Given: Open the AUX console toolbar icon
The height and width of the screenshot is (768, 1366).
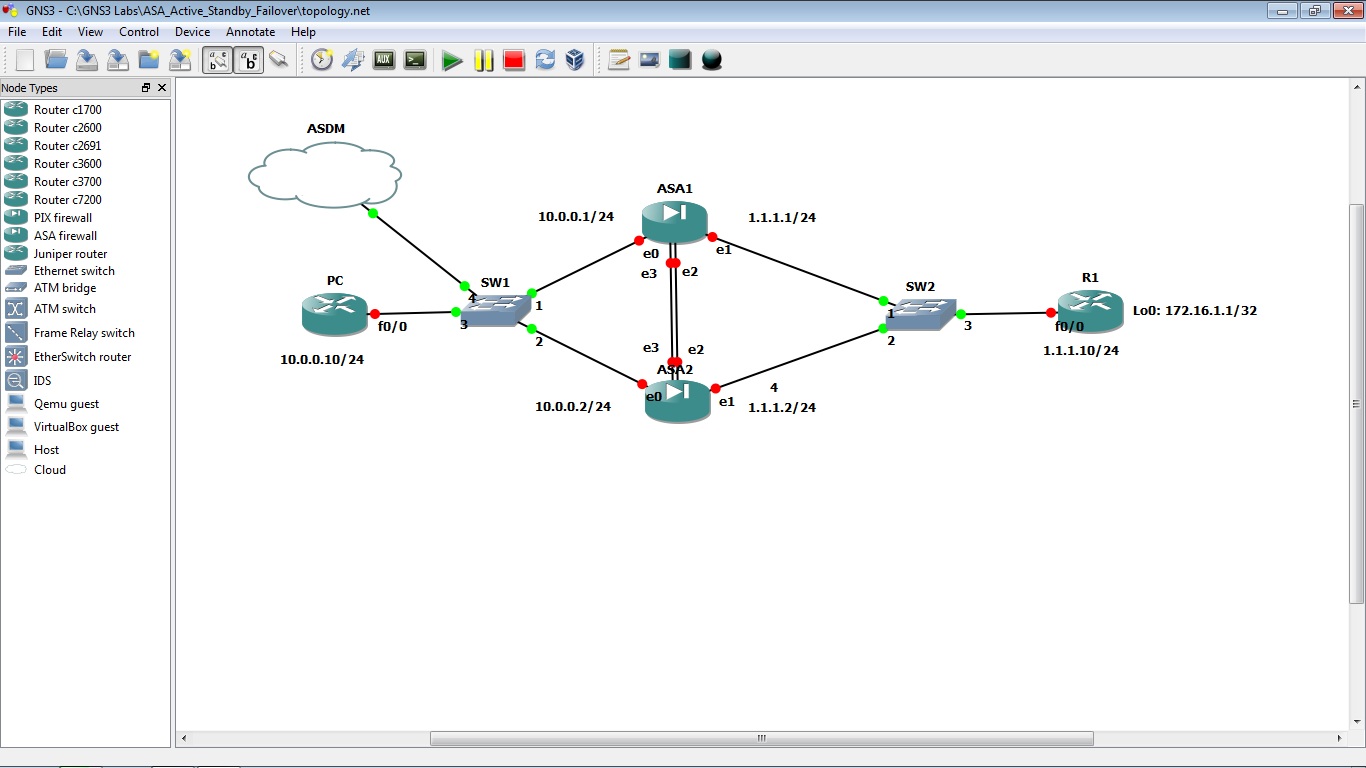Looking at the screenshot, I should point(383,59).
